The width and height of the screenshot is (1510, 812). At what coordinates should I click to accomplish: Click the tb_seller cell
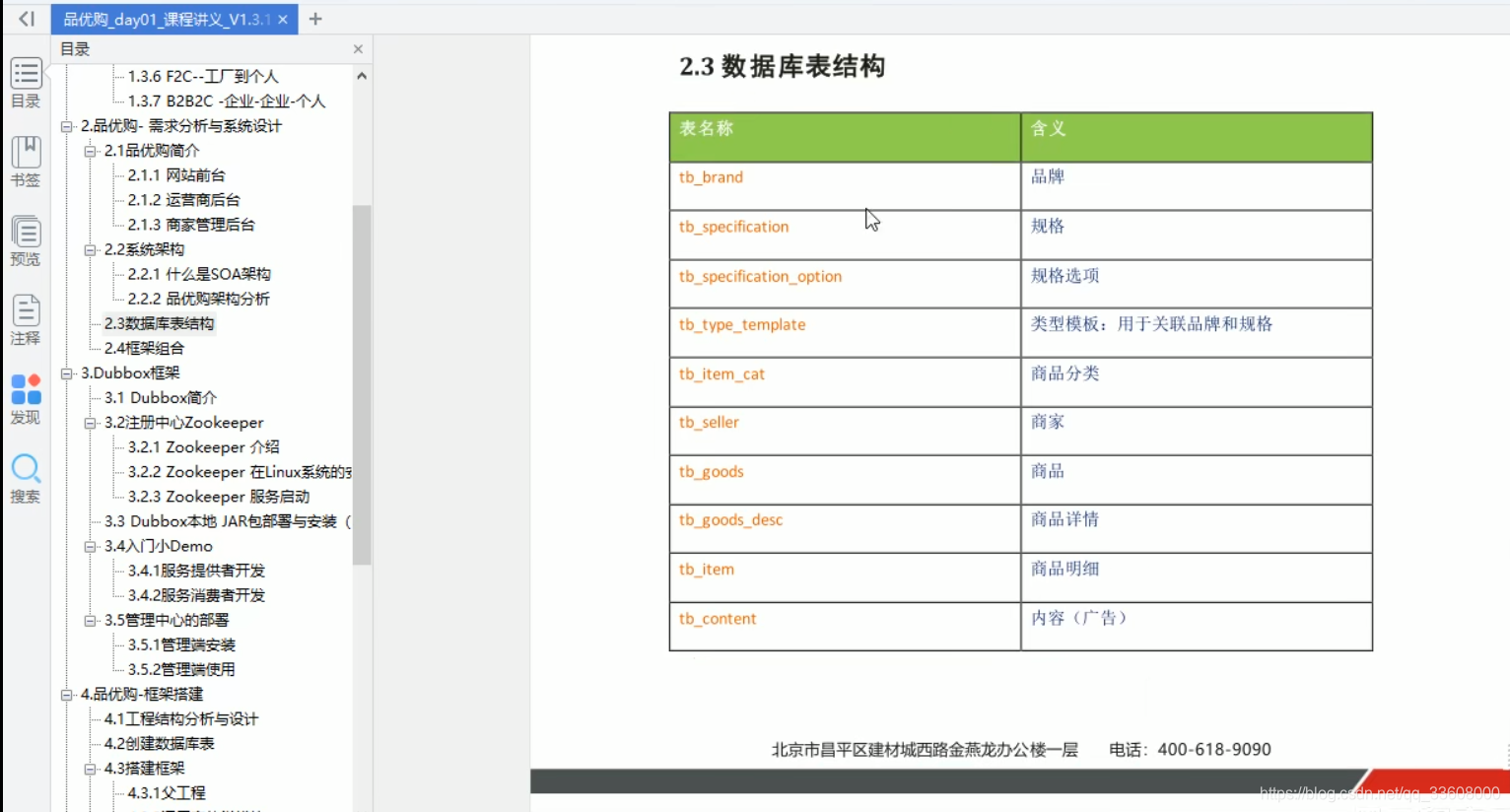pos(845,432)
